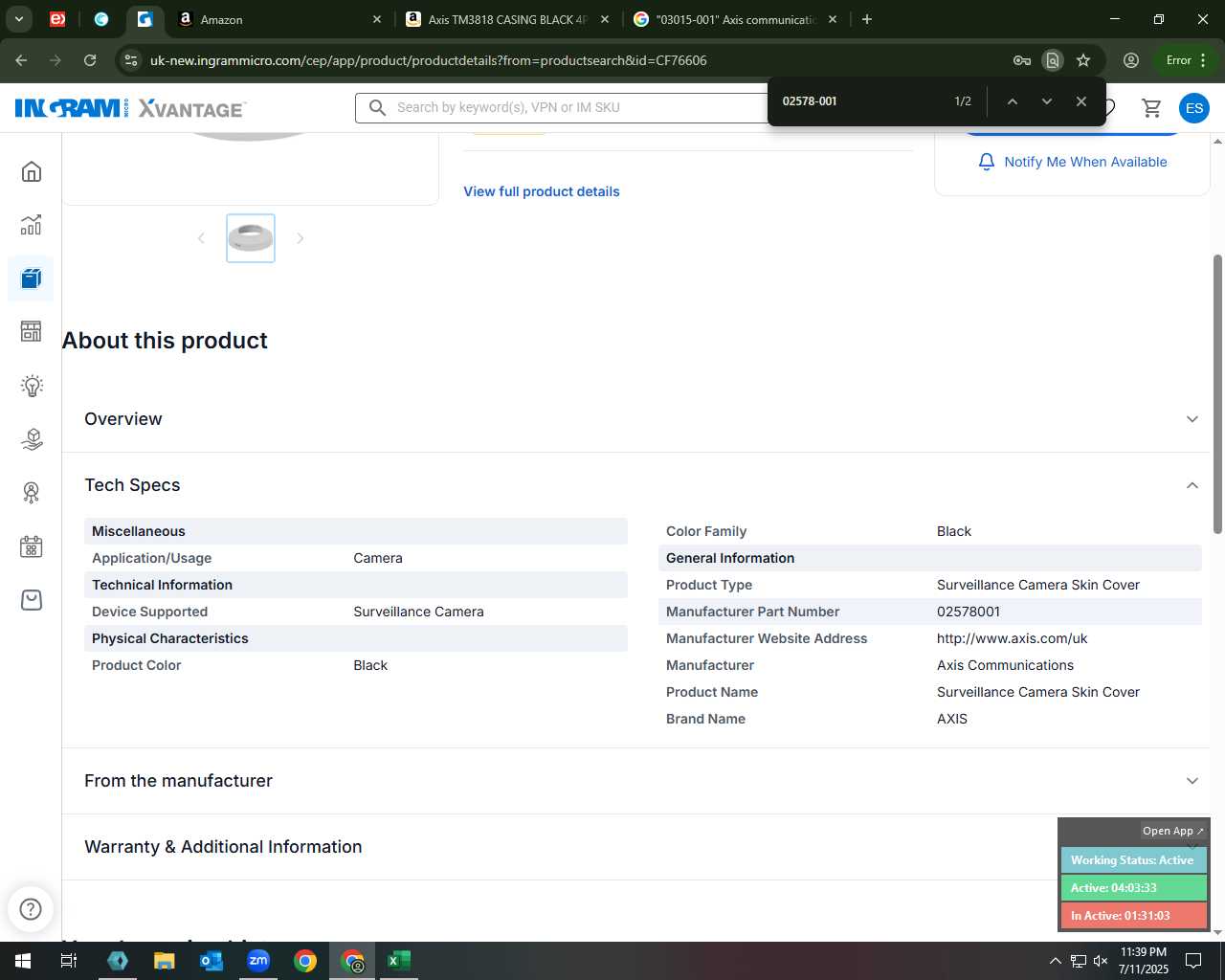Open Windows Start menu
The image size is (1225, 980).
coord(23,961)
